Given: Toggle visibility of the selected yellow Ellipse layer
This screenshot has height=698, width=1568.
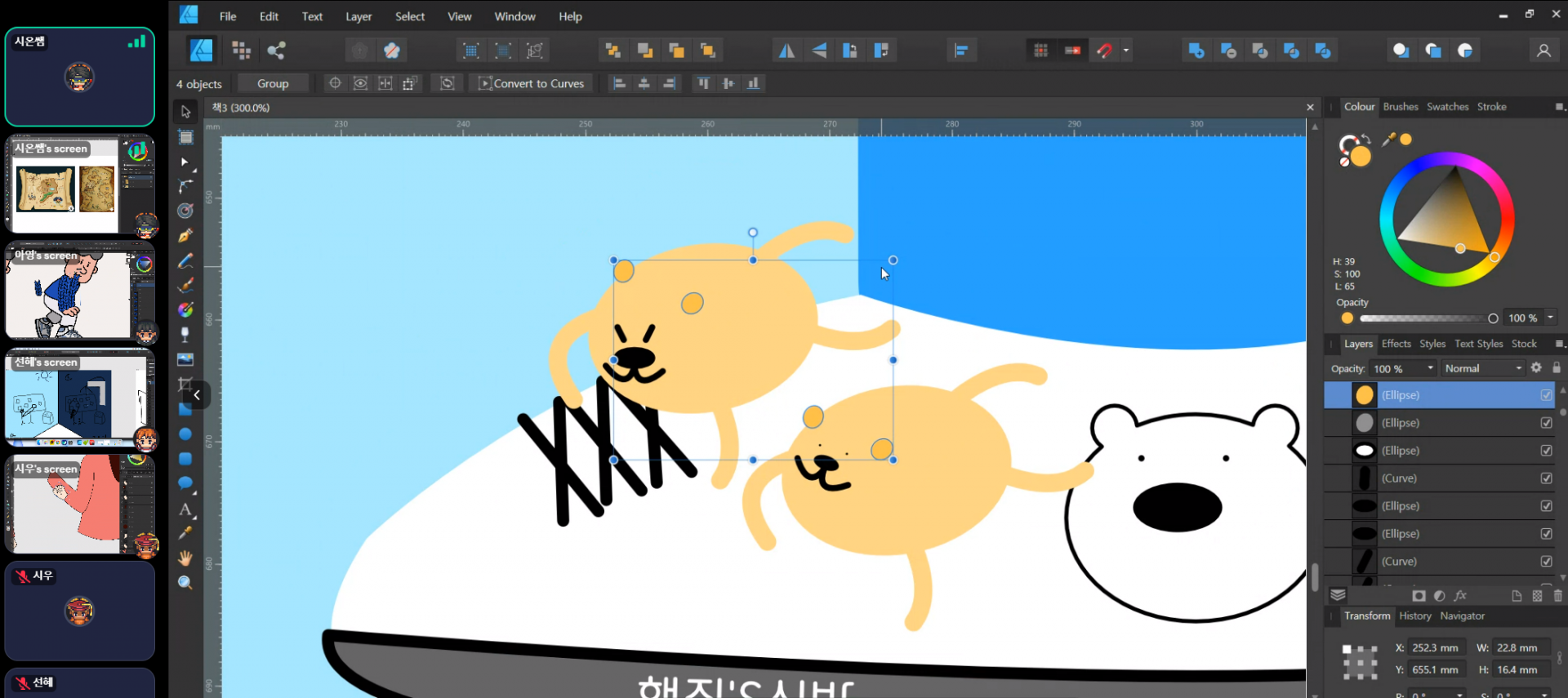Looking at the screenshot, I should click(1546, 395).
